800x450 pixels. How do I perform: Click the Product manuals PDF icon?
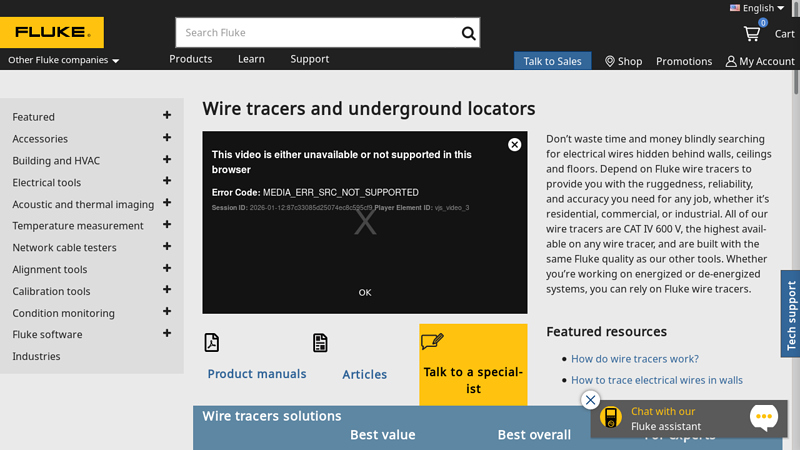point(212,342)
